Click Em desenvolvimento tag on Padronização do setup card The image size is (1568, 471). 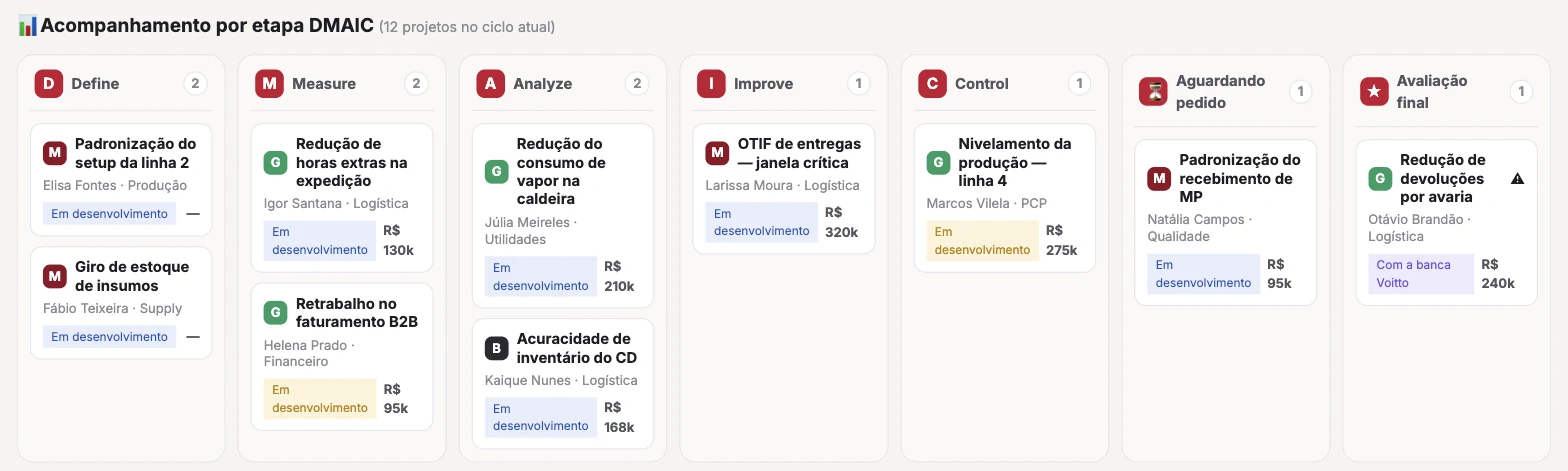tap(109, 214)
